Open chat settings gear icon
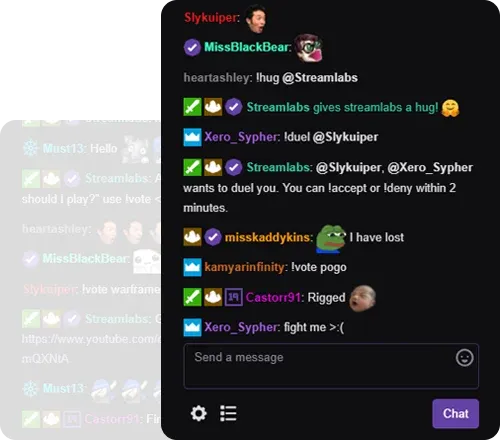The width and height of the screenshot is (500, 440). (x=199, y=414)
